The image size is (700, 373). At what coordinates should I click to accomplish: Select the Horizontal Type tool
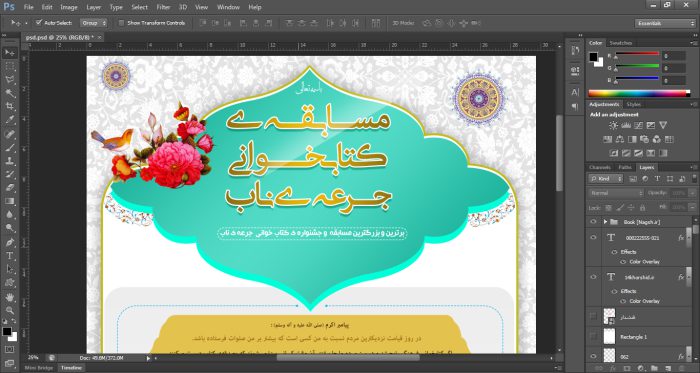pos(9,256)
